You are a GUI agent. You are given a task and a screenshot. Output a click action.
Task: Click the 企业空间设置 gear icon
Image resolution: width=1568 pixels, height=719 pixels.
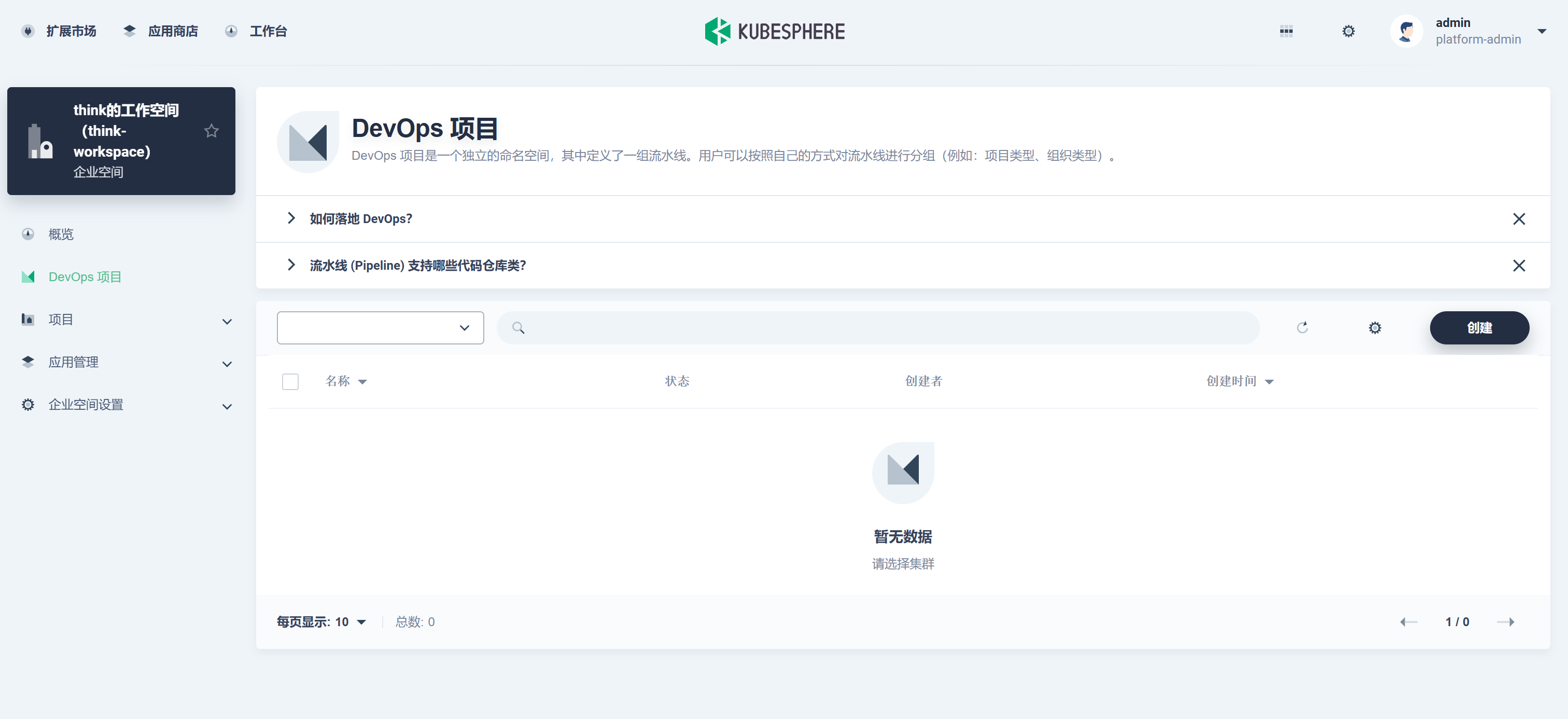pos(28,404)
